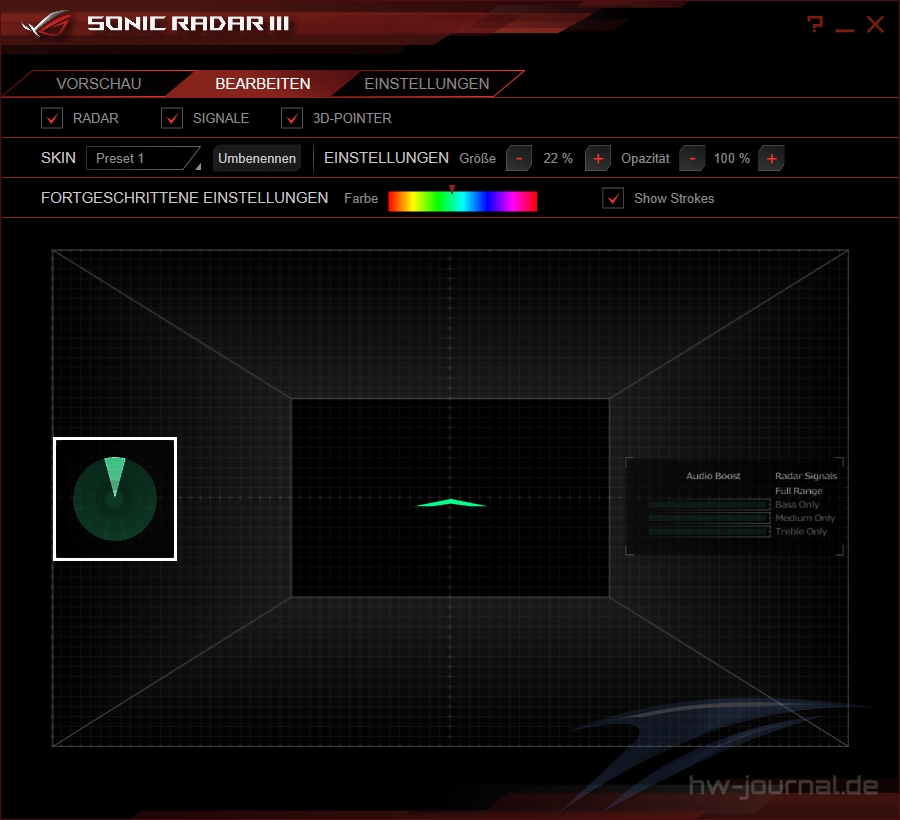This screenshot has height=820, width=900.
Task: Select the Audio Boost signals panel
Action: click(734, 506)
